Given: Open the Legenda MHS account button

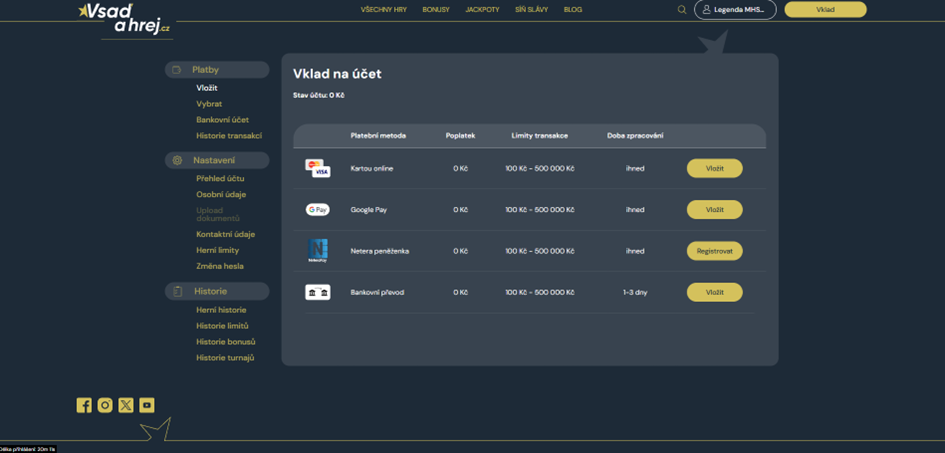Looking at the screenshot, I should click(x=735, y=10).
